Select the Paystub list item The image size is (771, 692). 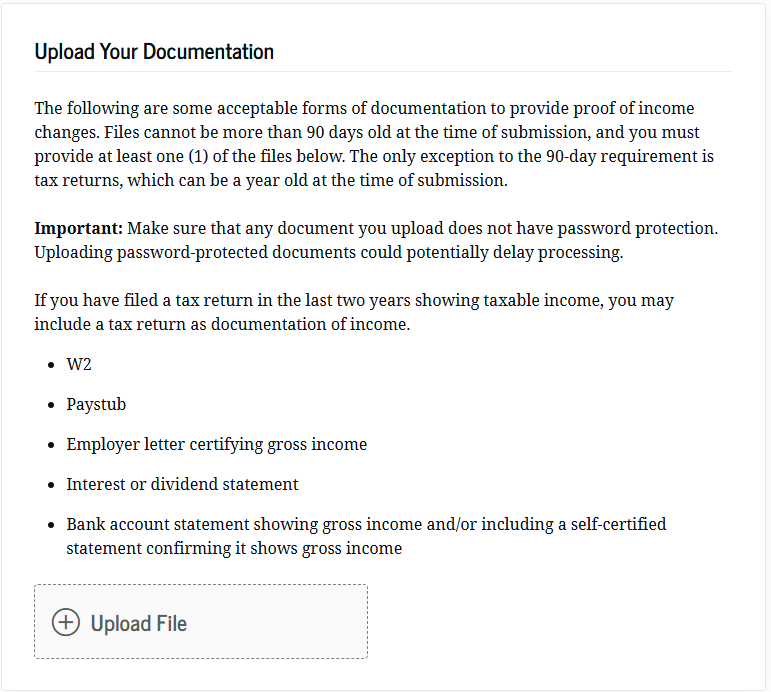click(96, 404)
